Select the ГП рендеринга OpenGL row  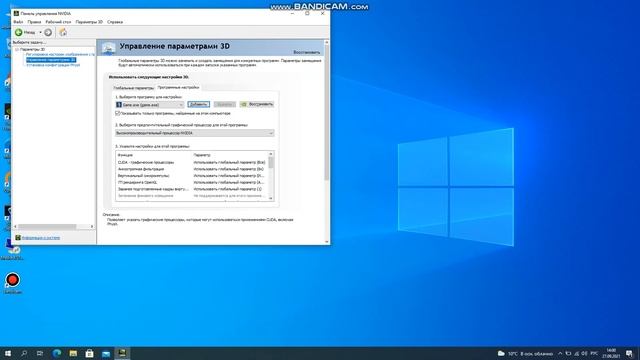click(x=191, y=182)
